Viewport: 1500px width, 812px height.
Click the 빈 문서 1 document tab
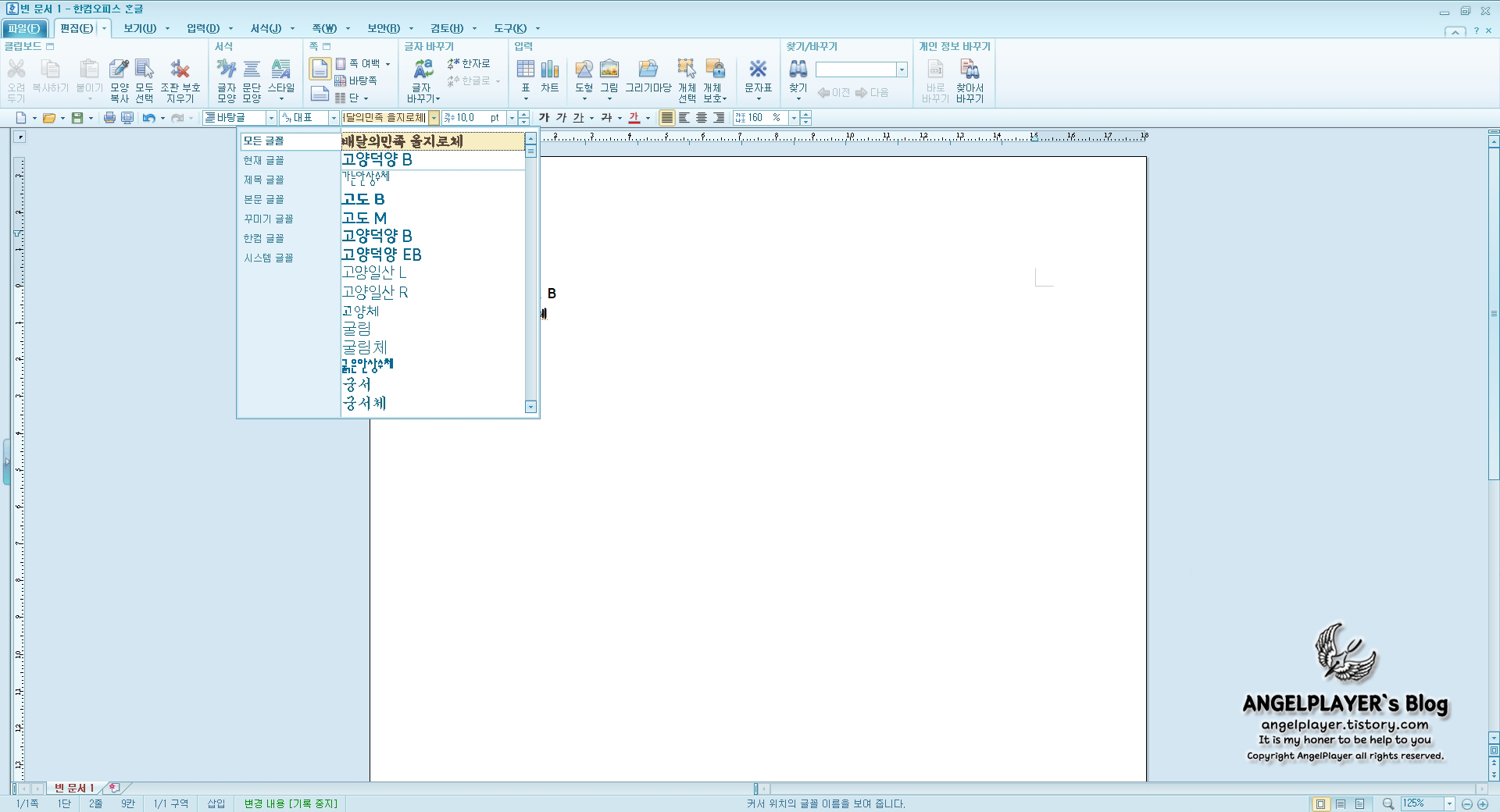tap(74, 788)
